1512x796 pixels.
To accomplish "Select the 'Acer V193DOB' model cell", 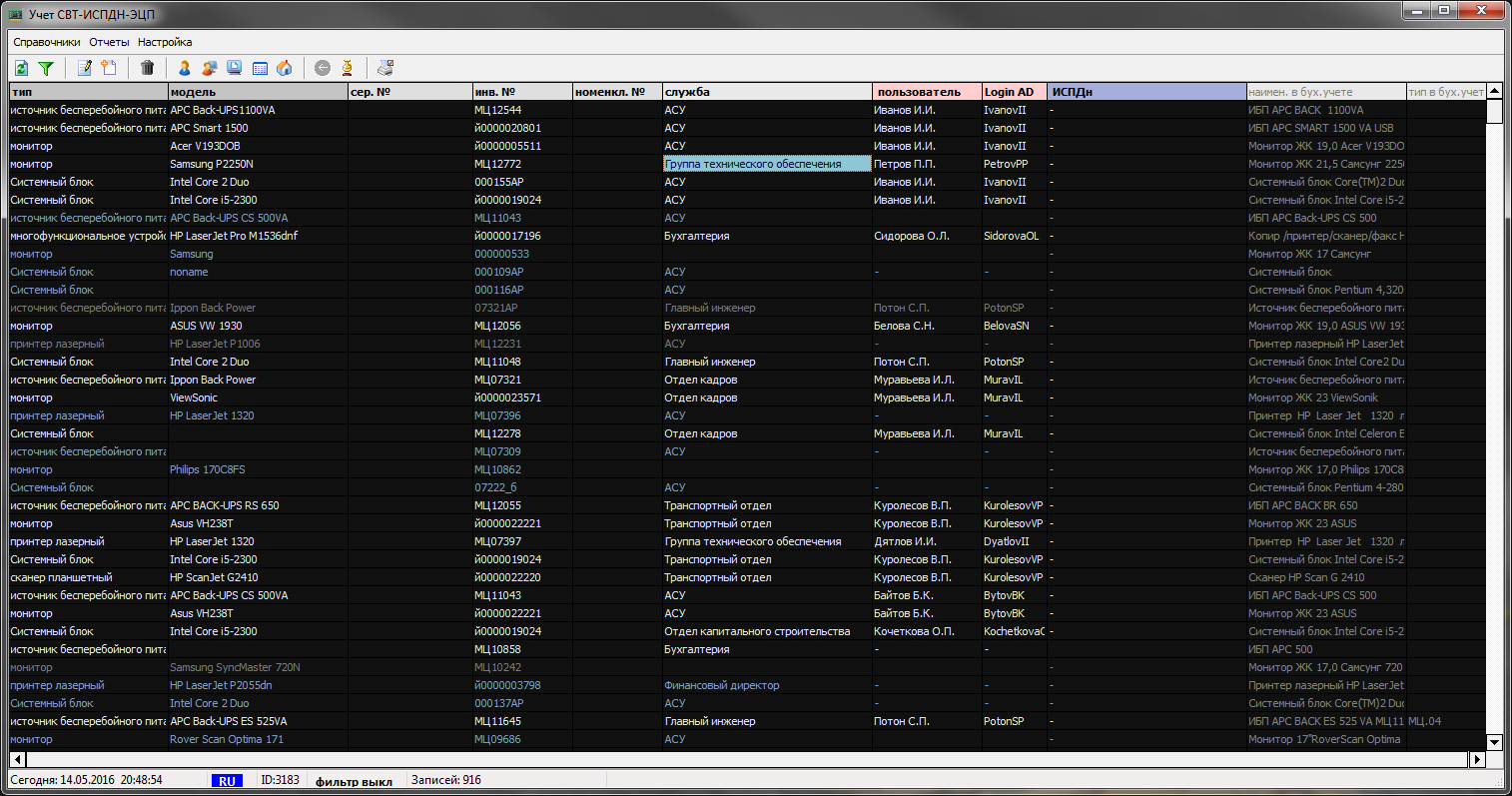I will point(258,146).
